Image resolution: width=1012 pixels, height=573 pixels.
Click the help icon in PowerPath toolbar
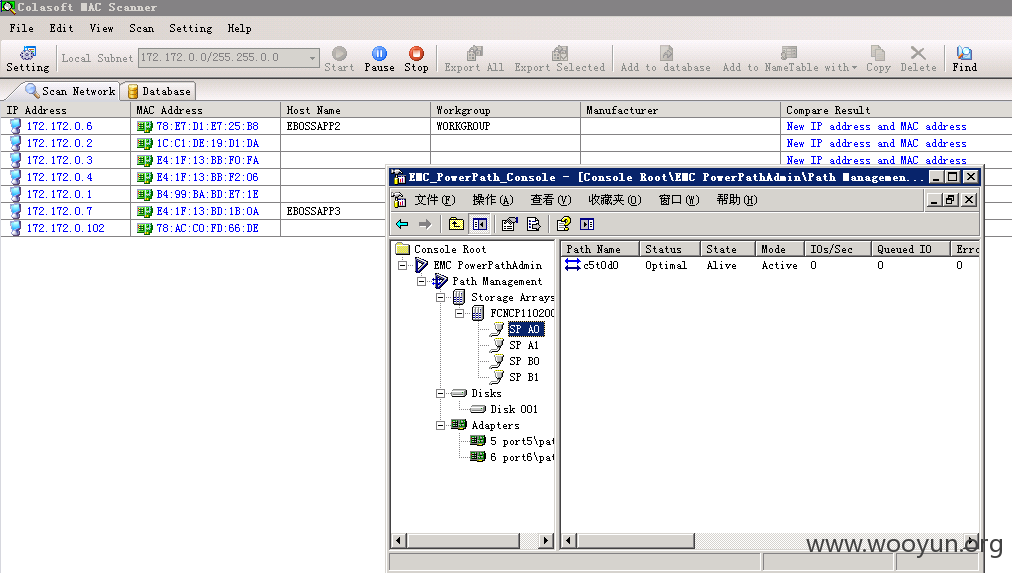click(563, 224)
